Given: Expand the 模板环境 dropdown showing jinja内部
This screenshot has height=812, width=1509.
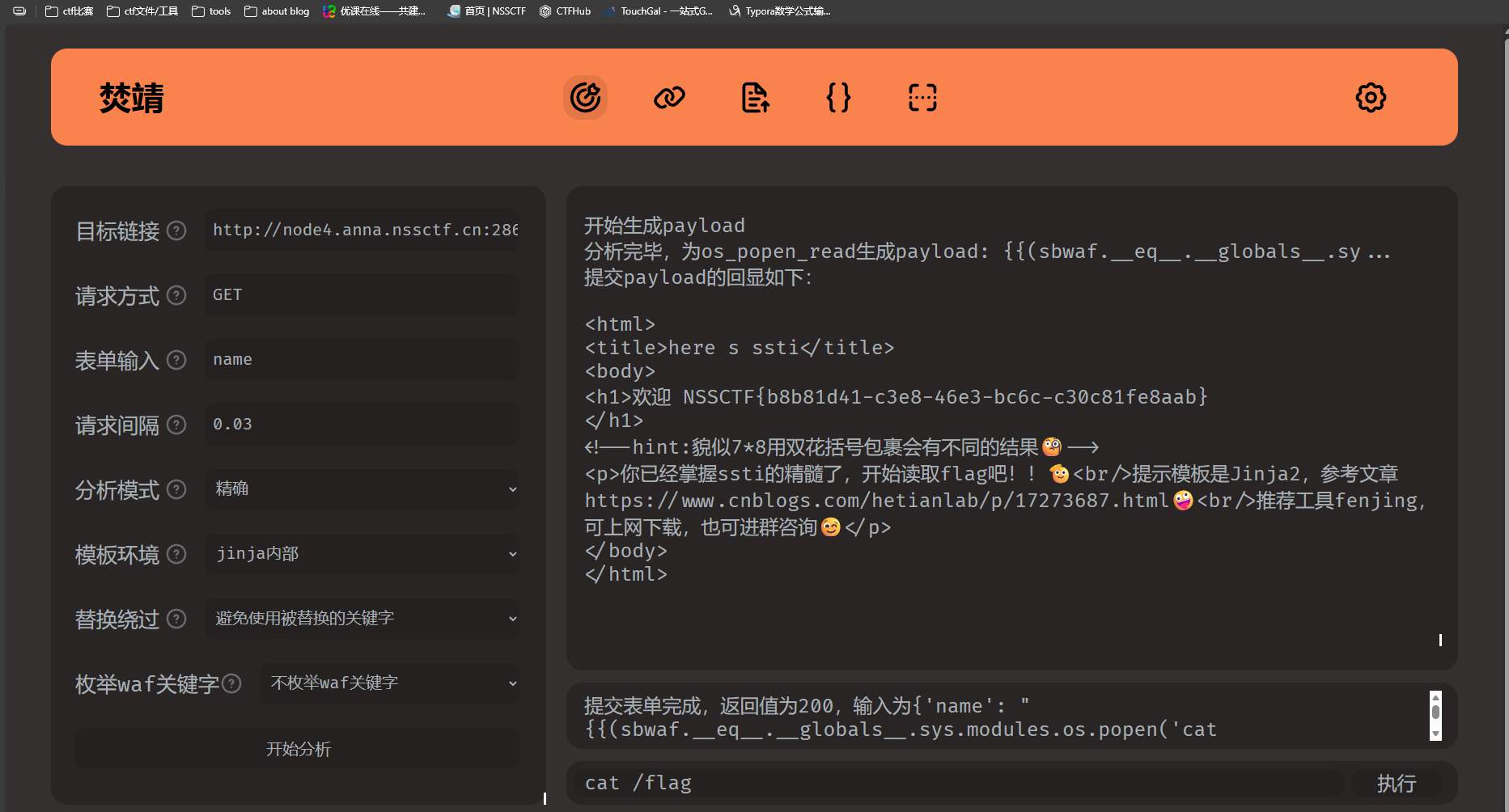Looking at the screenshot, I should click(362, 553).
